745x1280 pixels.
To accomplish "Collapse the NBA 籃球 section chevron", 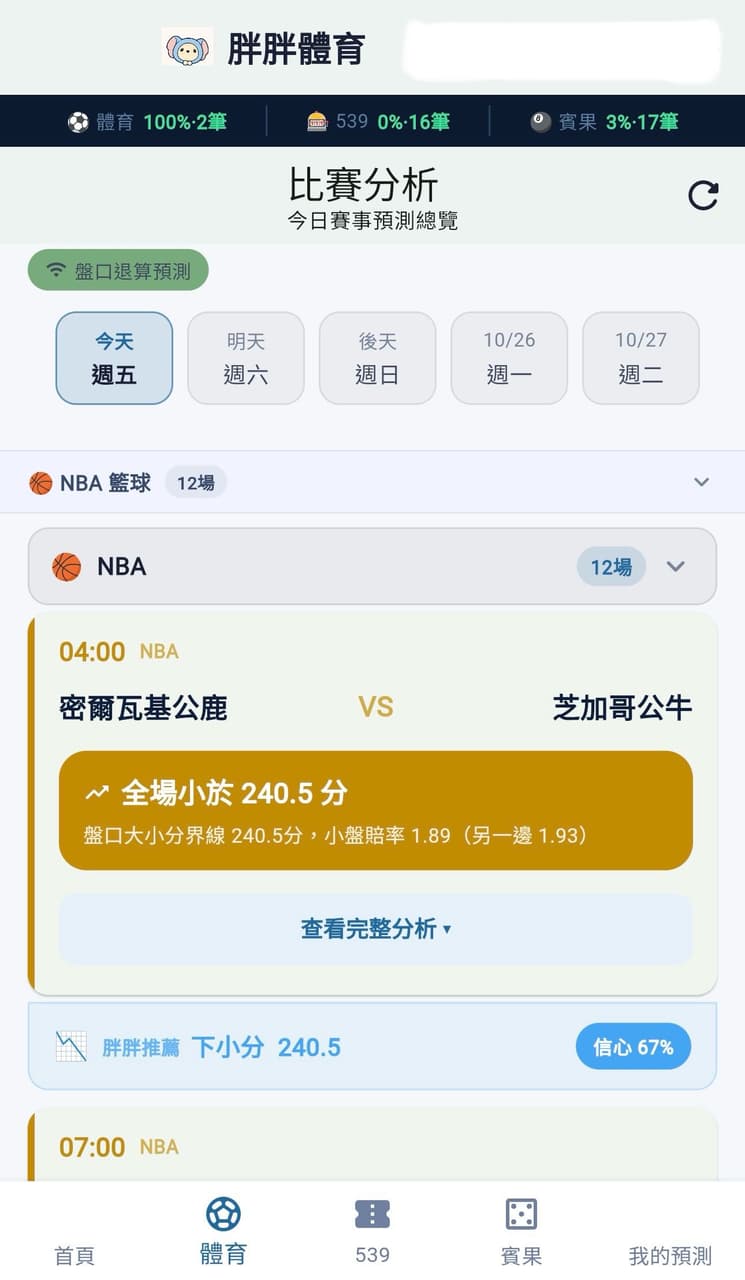I will 702,482.
